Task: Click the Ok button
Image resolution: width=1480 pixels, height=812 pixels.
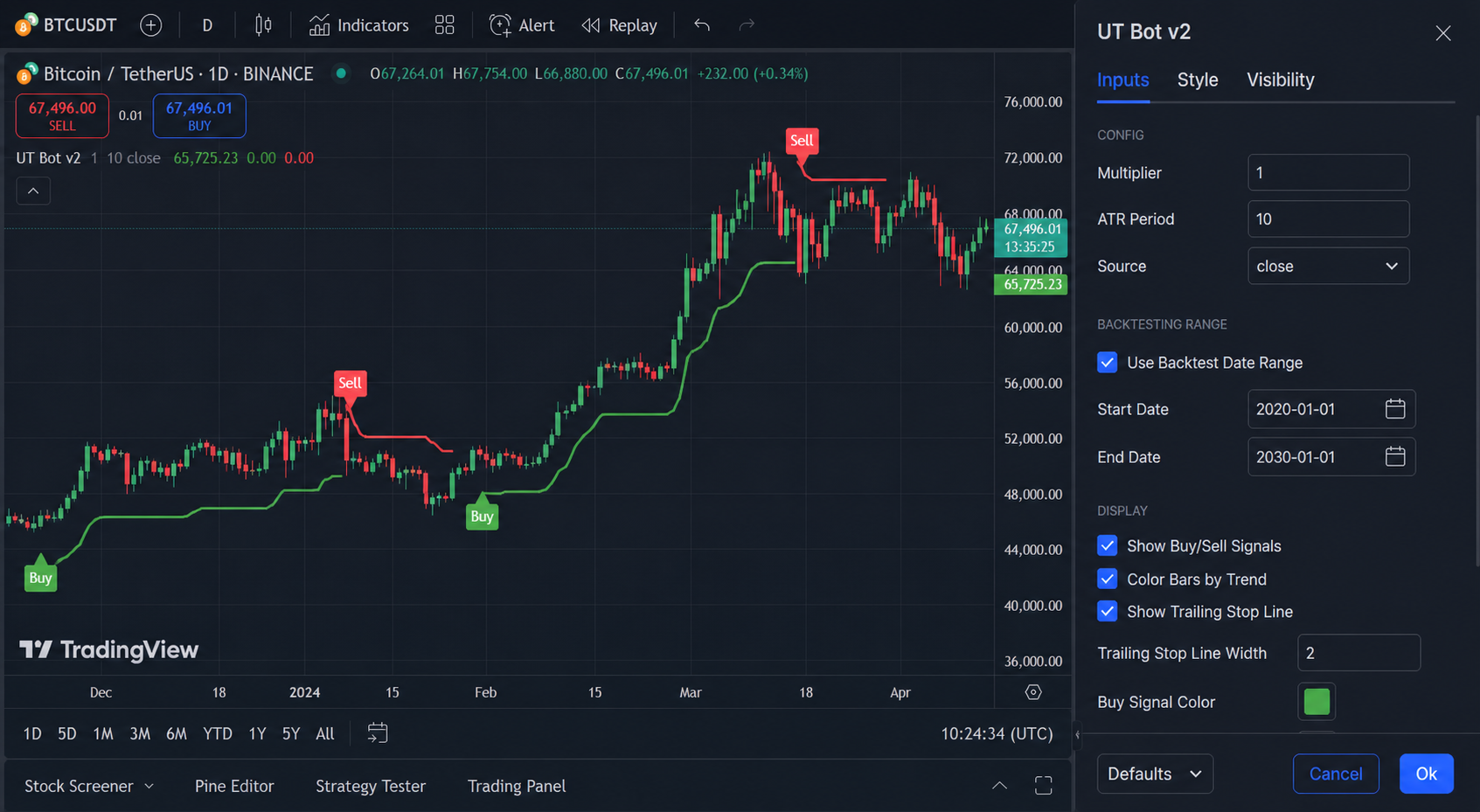Action: [1426, 774]
